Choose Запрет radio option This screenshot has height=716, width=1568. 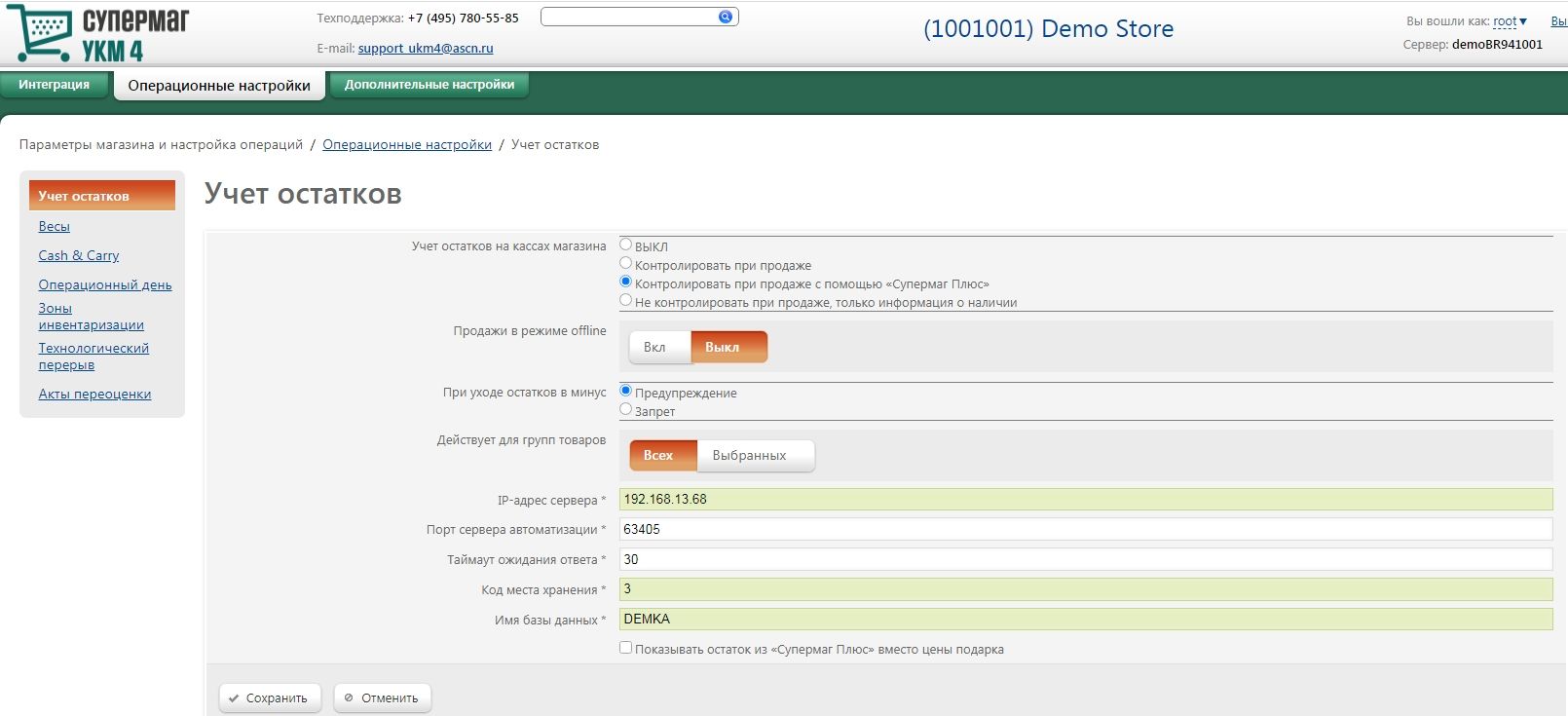click(x=626, y=409)
